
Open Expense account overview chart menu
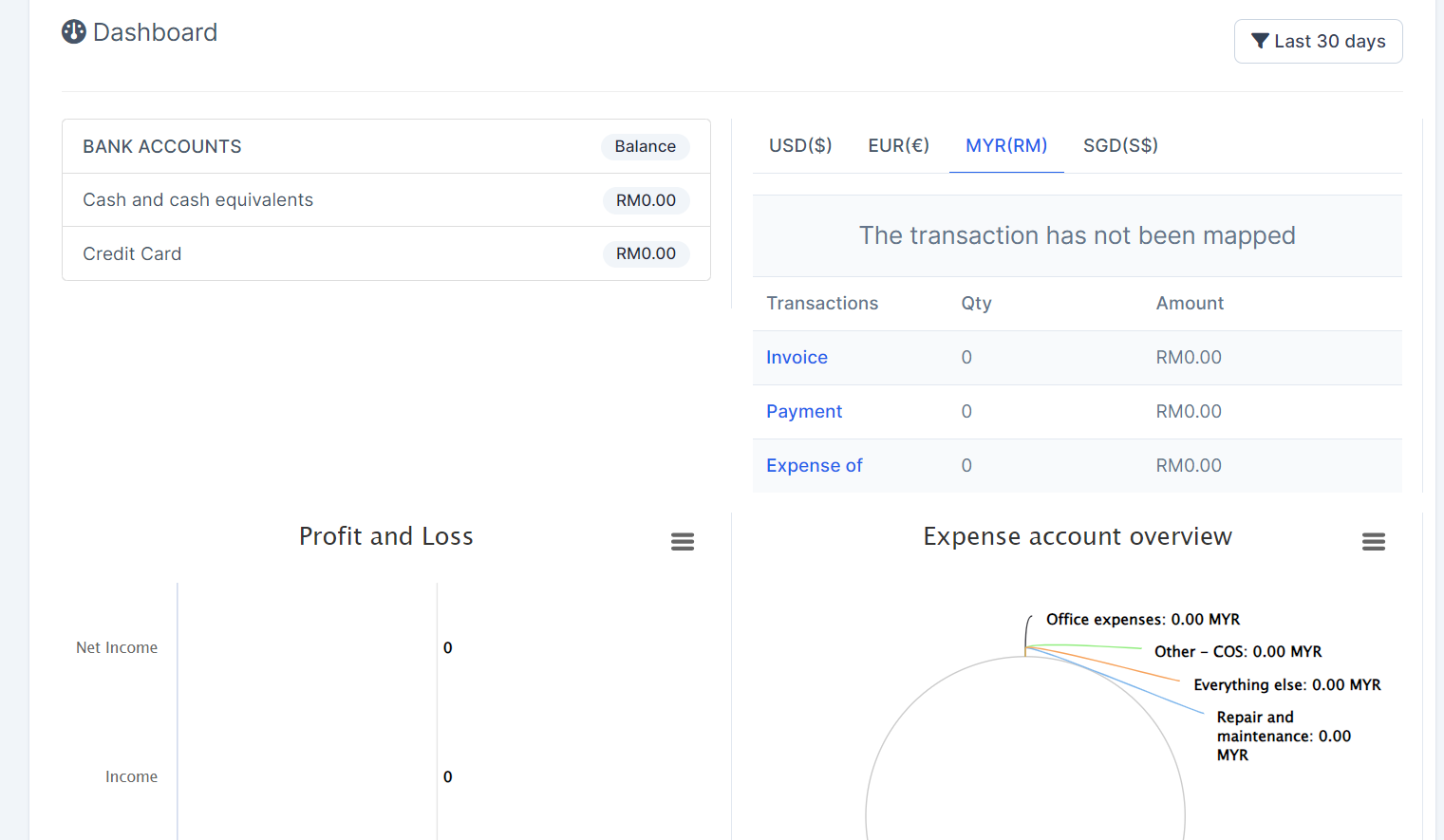(1373, 542)
